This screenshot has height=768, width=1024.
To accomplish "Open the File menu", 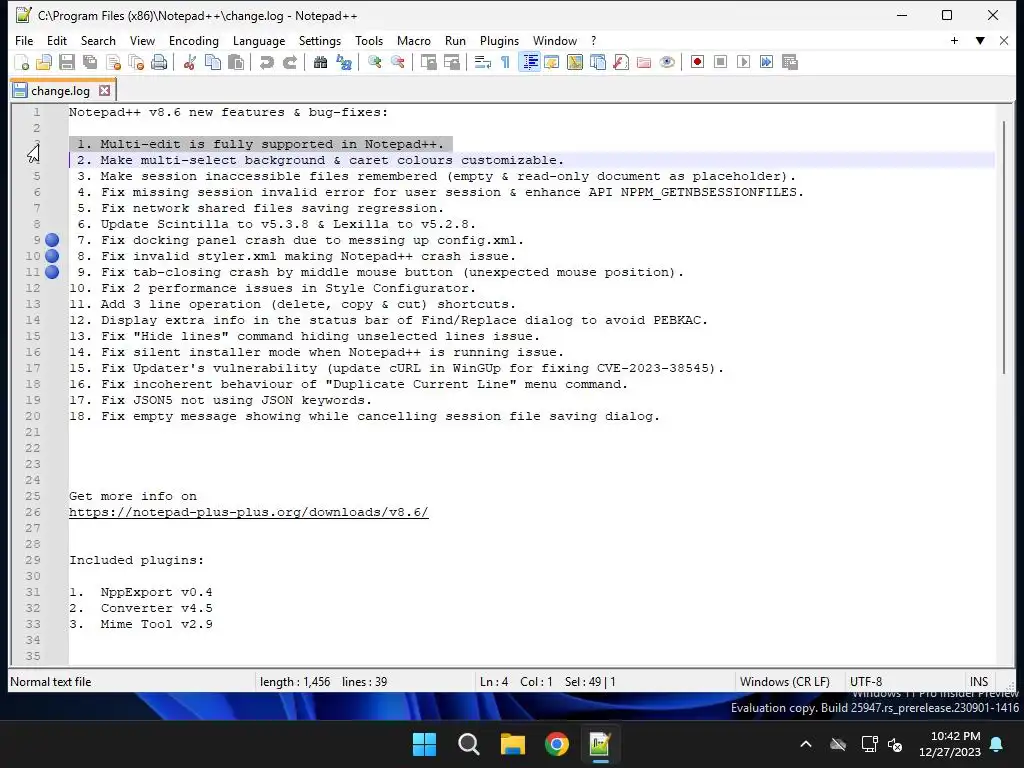I will (x=24, y=40).
